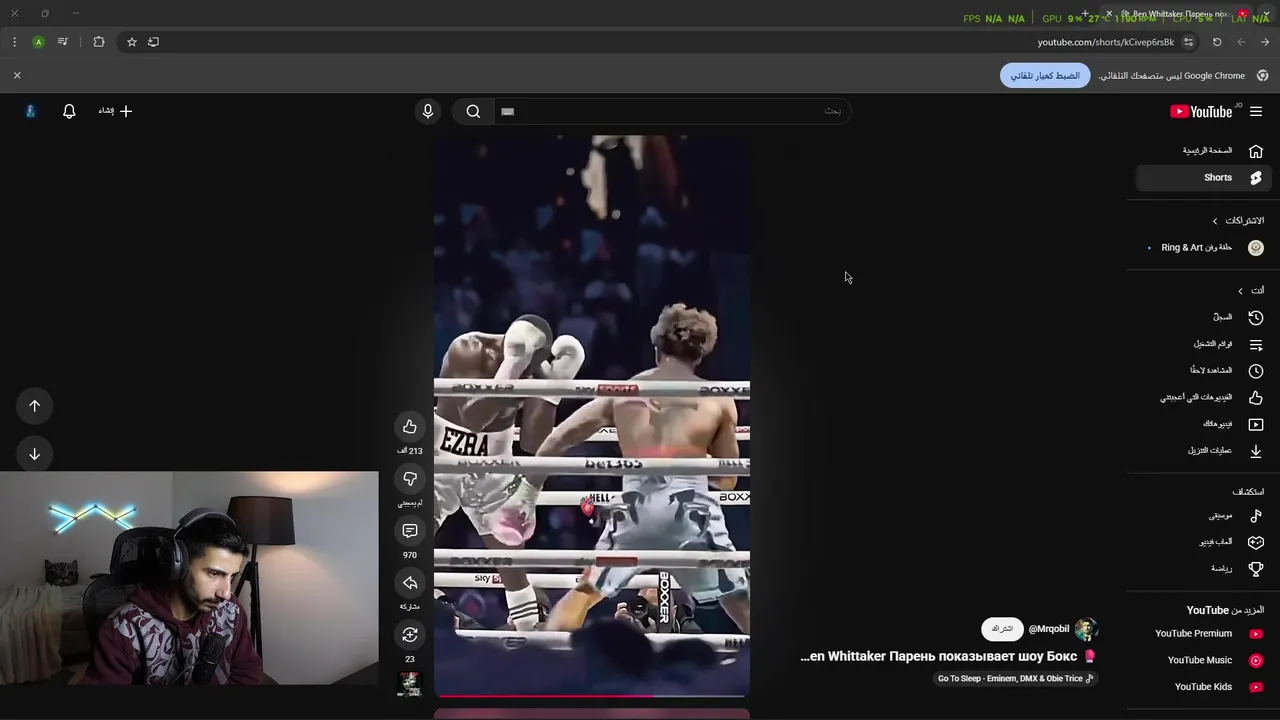Open the account avatar menu
This screenshot has height=720, width=1280.
tap(30, 112)
